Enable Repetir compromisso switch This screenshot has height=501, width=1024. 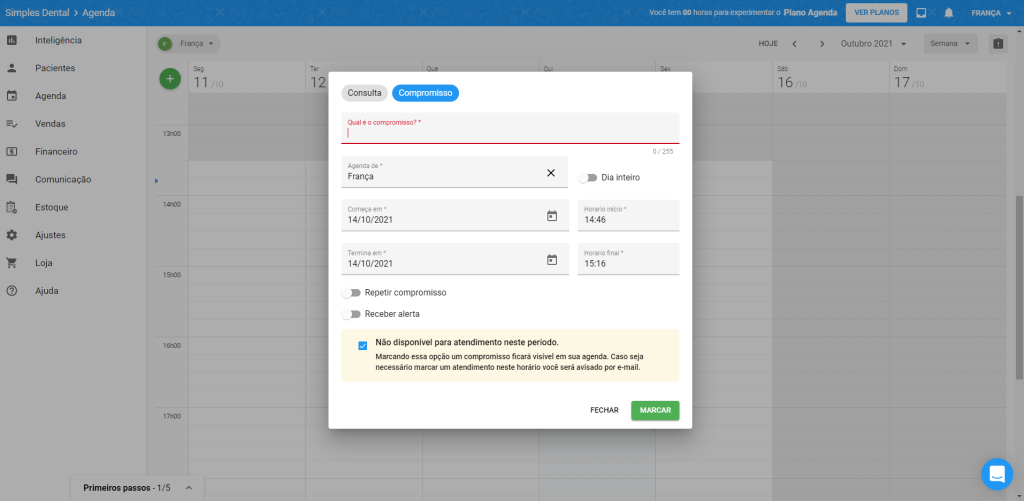pyautogui.click(x=351, y=293)
